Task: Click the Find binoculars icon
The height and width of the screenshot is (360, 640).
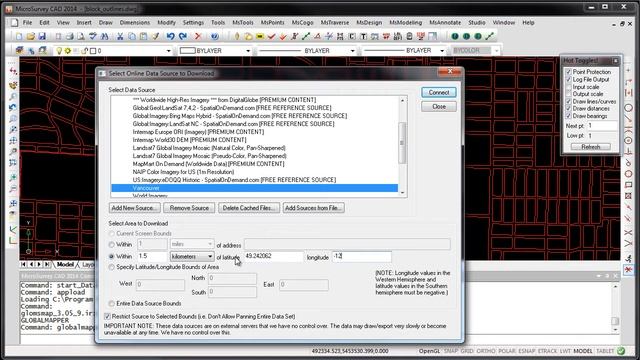Action: 104,36
